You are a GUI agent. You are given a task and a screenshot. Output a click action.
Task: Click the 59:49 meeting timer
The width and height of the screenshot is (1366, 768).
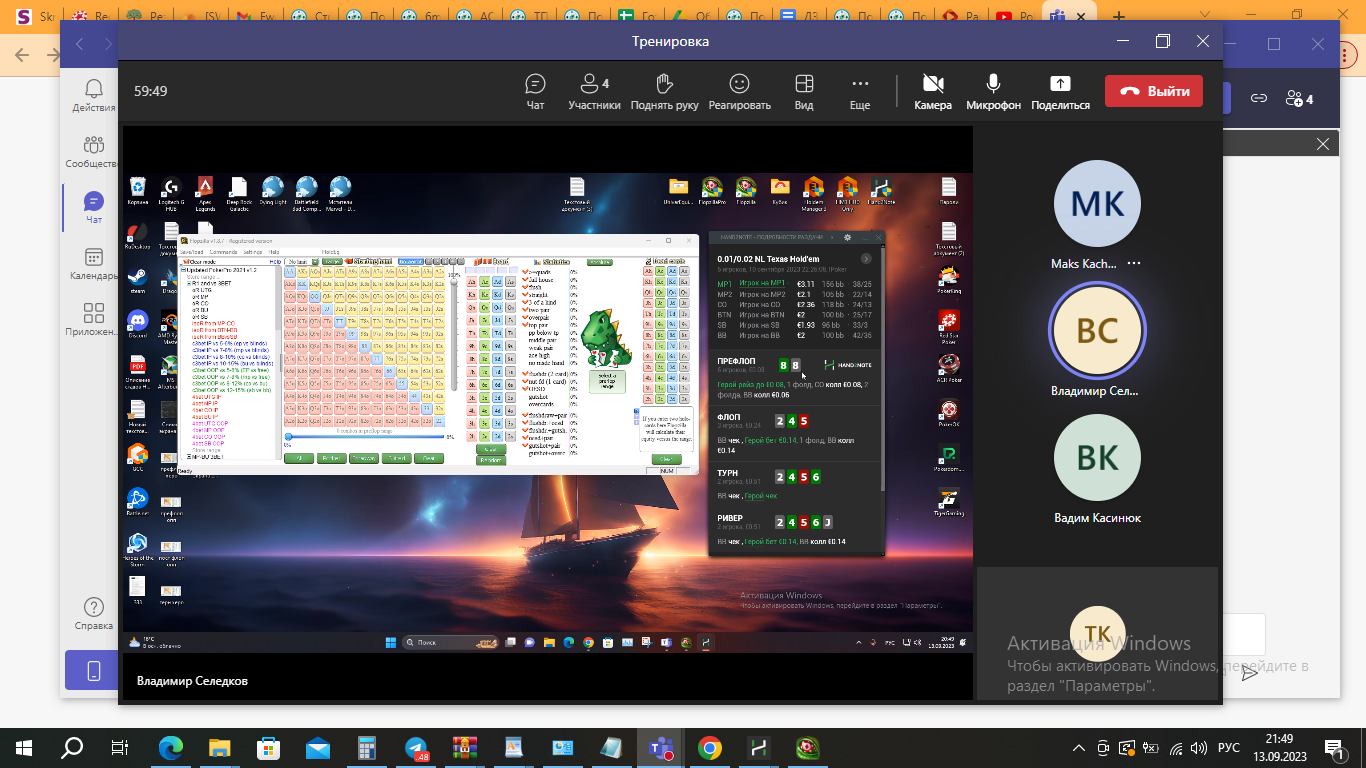[x=151, y=91]
